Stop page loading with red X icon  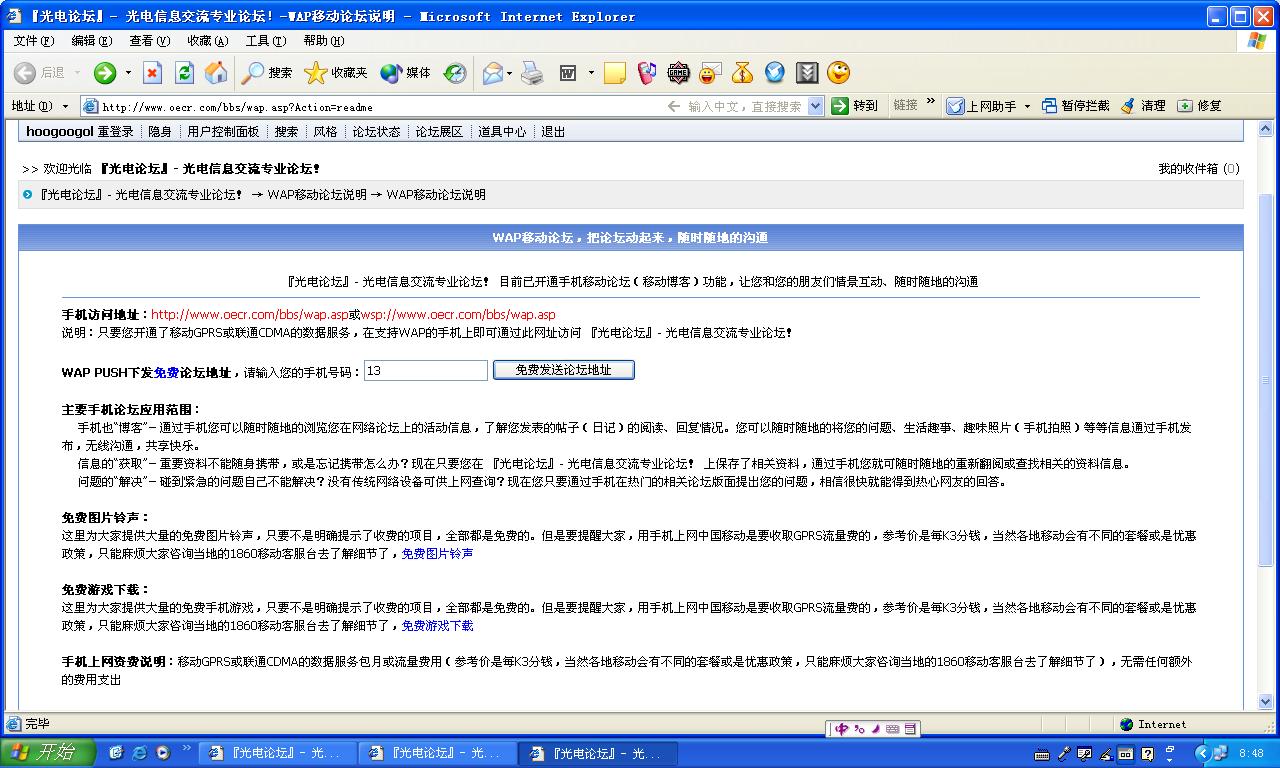[x=152, y=73]
